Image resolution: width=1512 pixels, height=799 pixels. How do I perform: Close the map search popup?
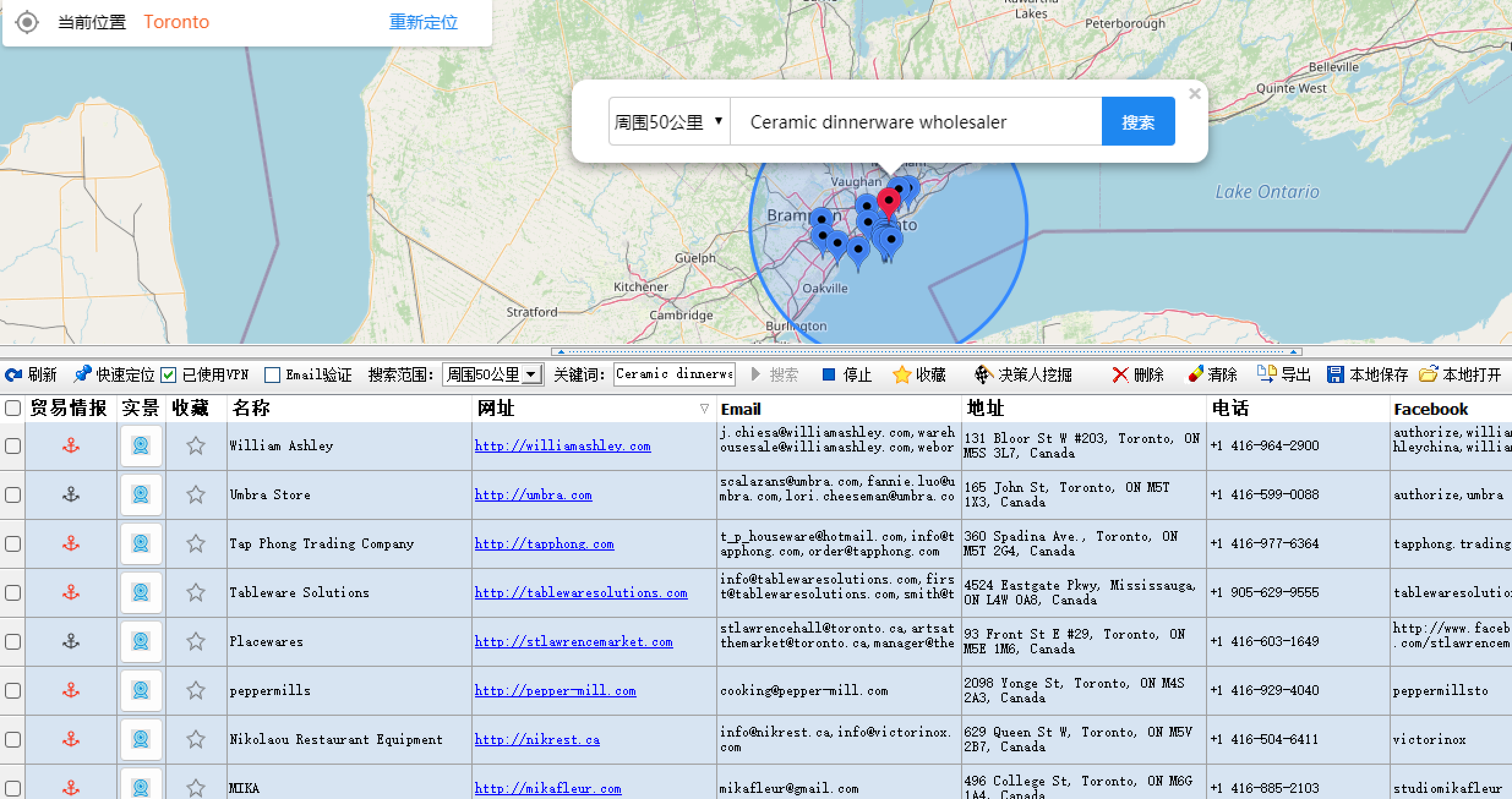point(1194,94)
